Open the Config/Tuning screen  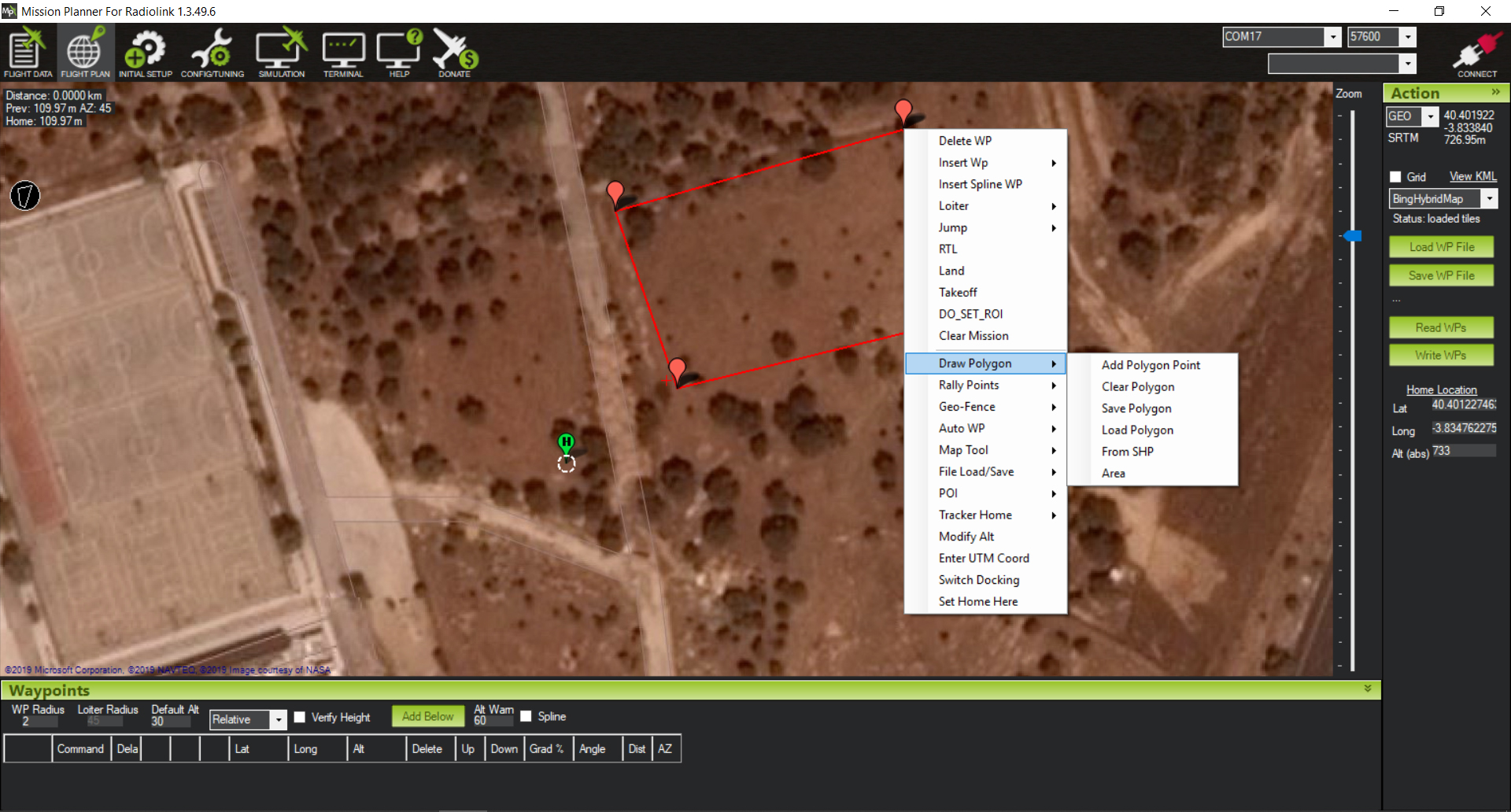coord(212,52)
